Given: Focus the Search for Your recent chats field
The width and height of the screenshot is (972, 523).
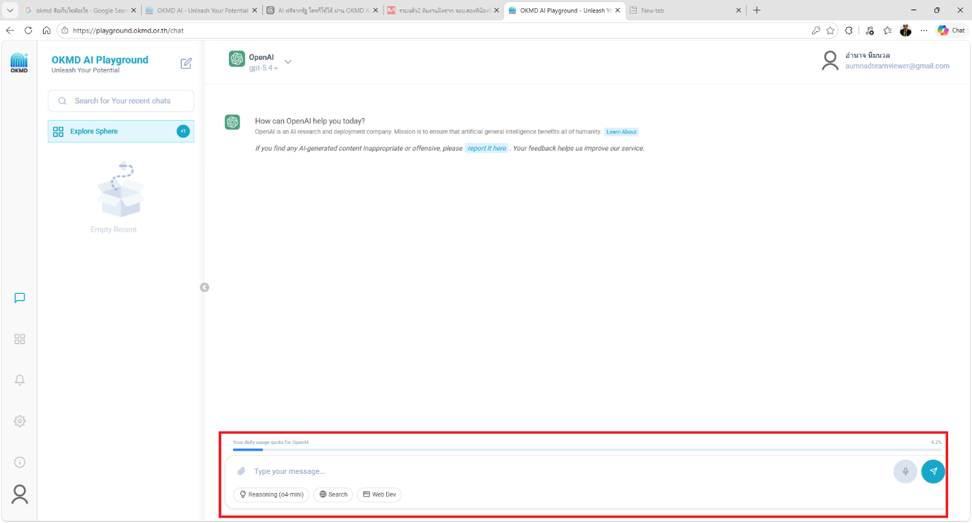Looking at the screenshot, I should coord(121,101).
